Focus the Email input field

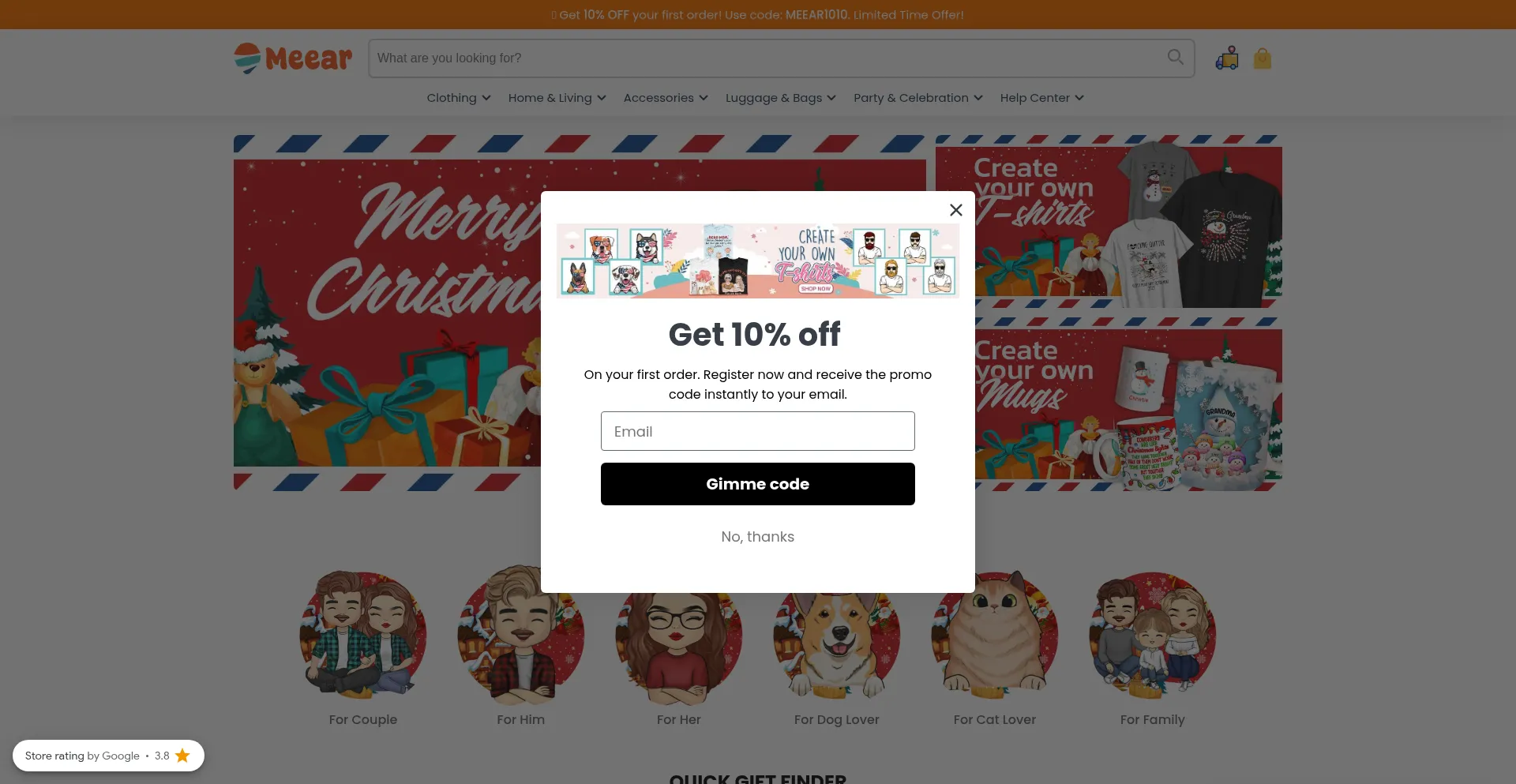point(758,431)
